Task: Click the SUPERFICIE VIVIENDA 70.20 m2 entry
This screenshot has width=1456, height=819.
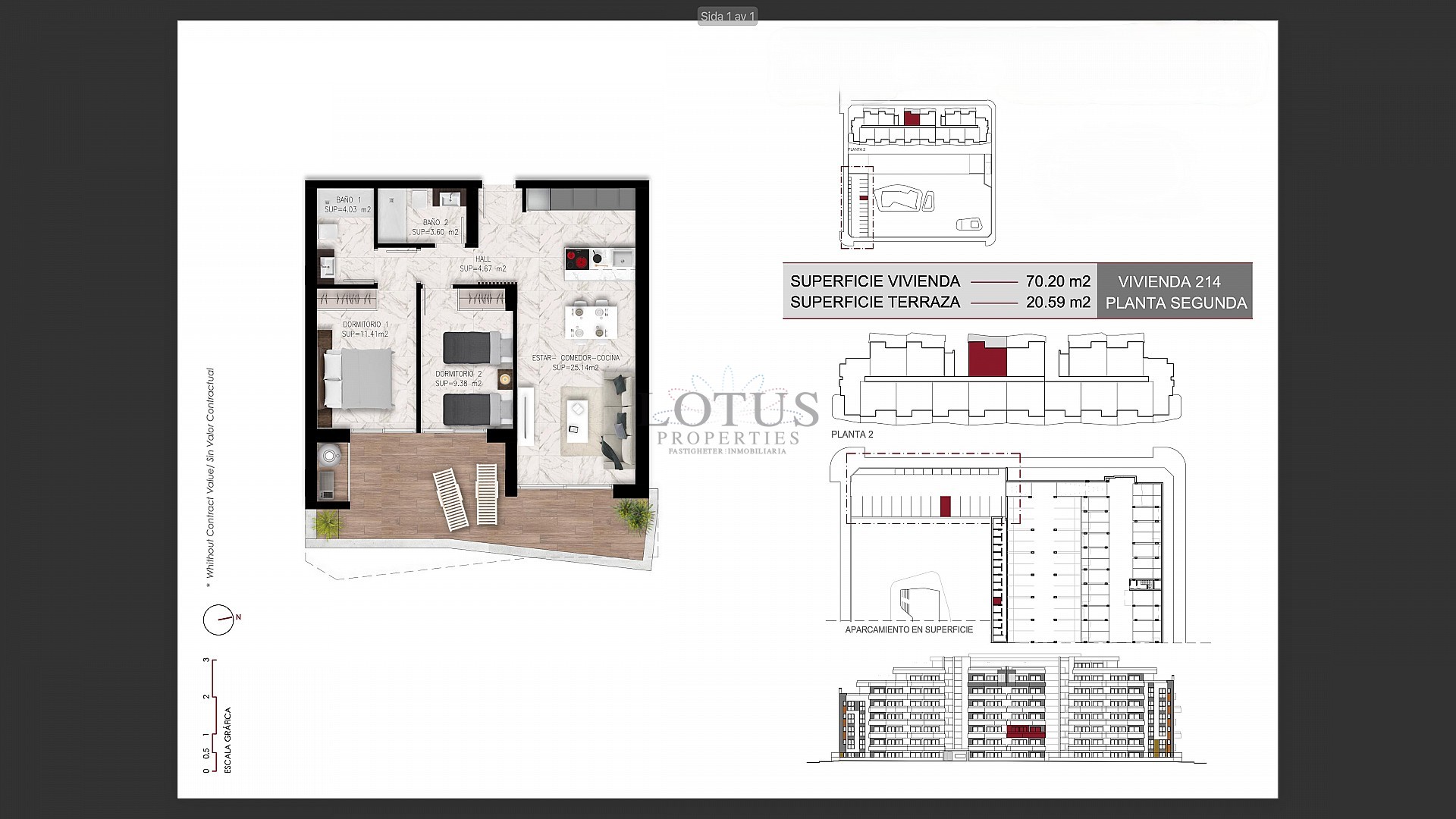Action: coord(940,281)
